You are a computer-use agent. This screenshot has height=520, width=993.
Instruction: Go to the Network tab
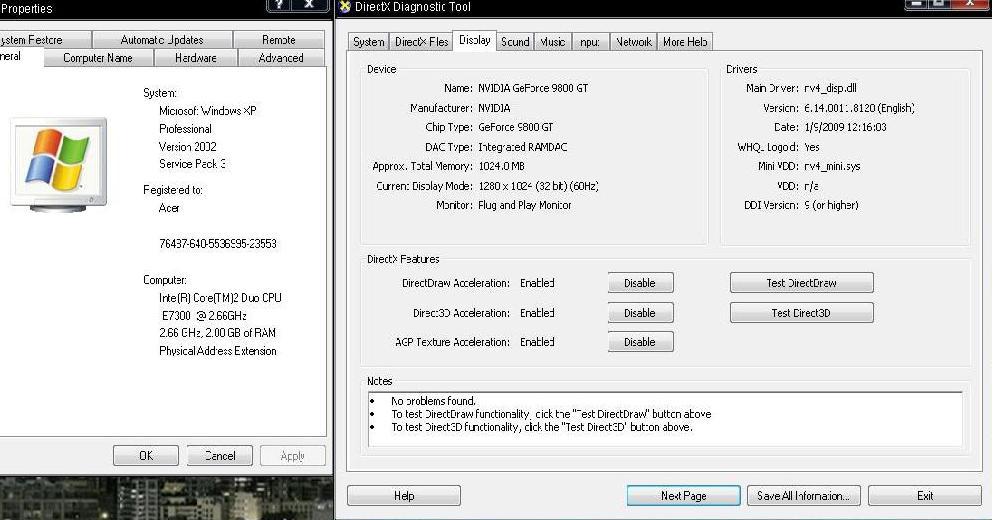click(633, 42)
